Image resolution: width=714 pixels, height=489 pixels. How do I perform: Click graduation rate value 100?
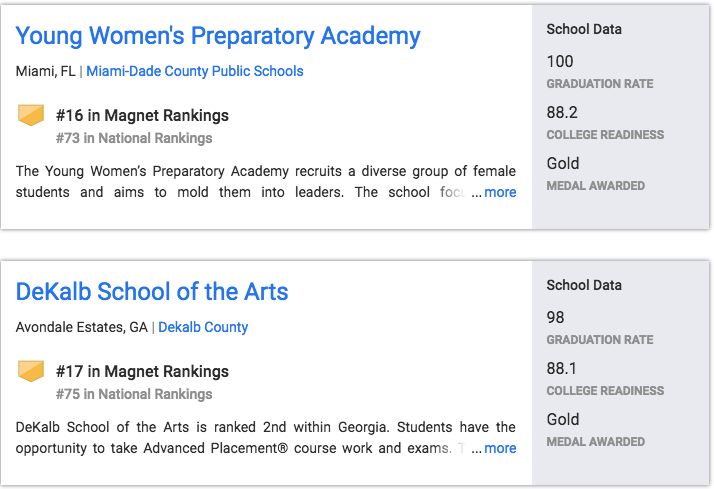560,62
